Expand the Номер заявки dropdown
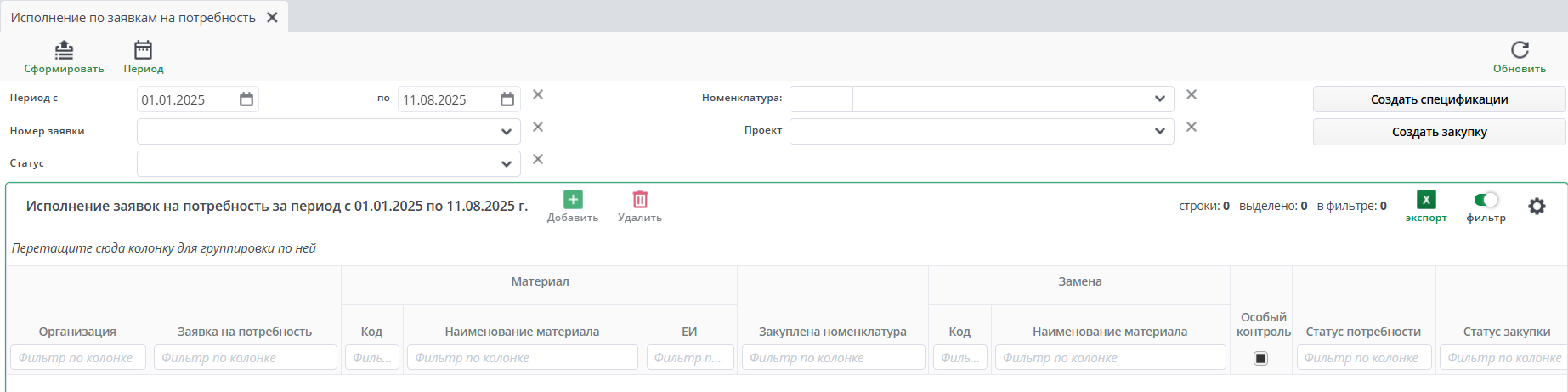This screenshot has height=392, width=1568. [x=507, y=132]
